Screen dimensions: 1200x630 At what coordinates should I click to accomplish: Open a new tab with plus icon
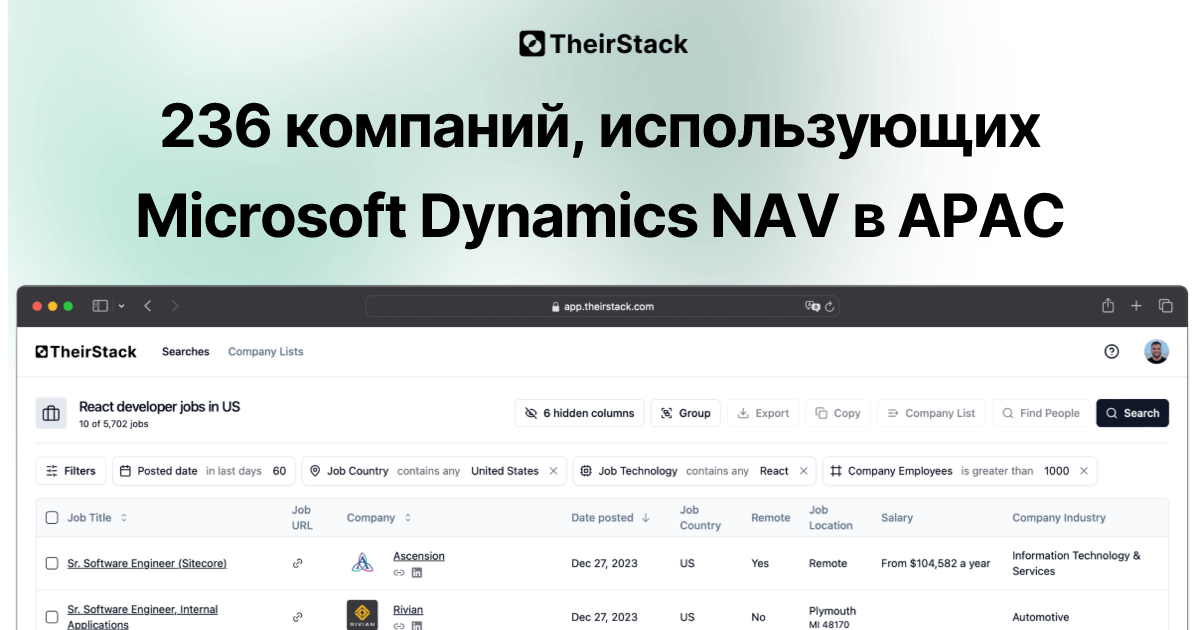(1136, 306)
